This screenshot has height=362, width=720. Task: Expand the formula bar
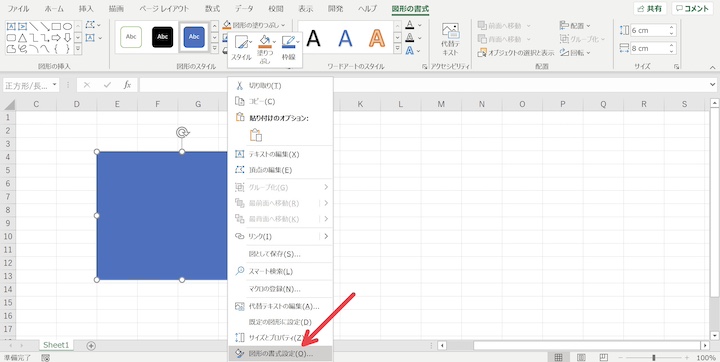712,85
